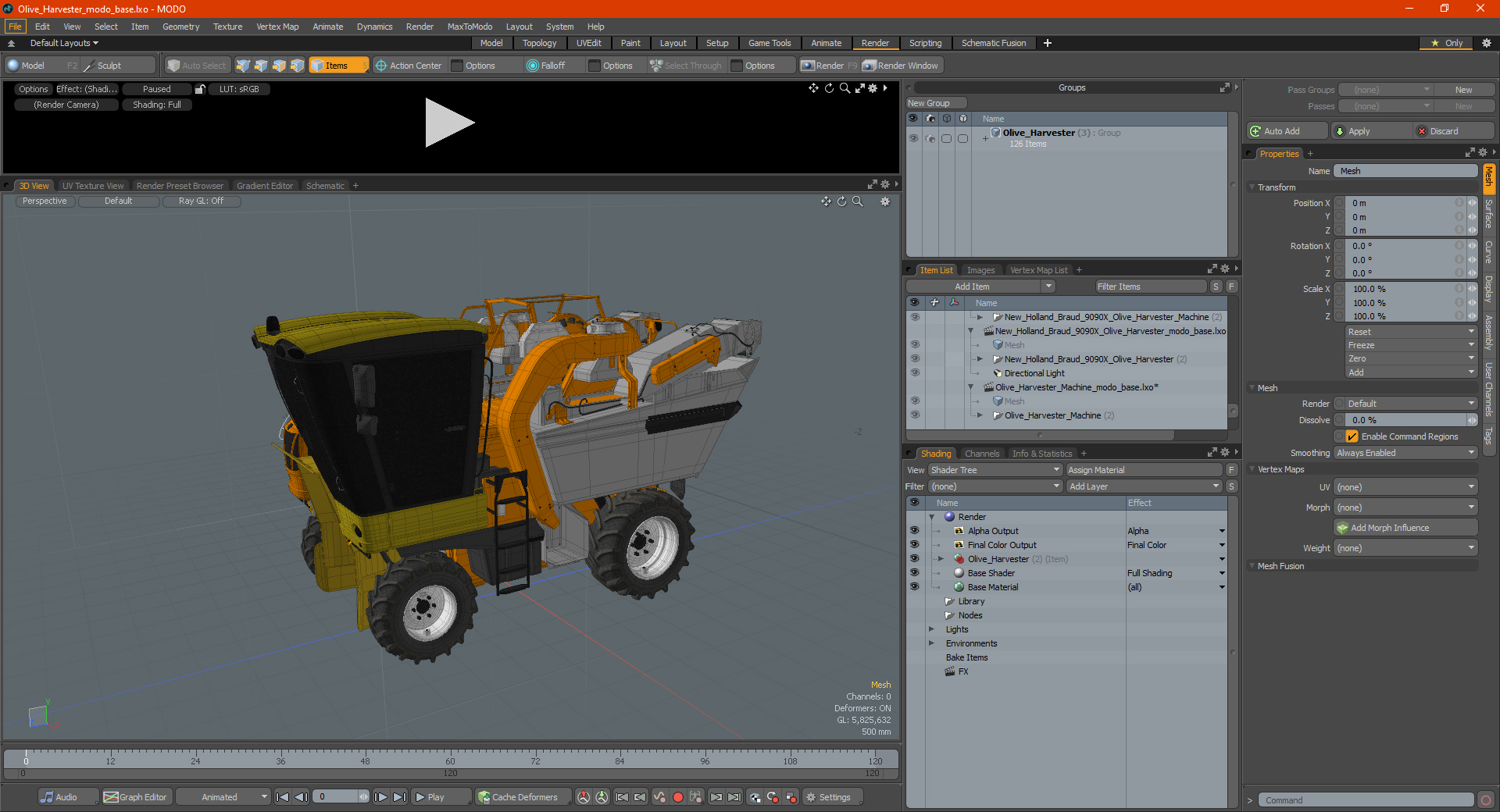1500x812 pixels.
Task: Open Add Layer dropdown
Action: pos(1144,486)
